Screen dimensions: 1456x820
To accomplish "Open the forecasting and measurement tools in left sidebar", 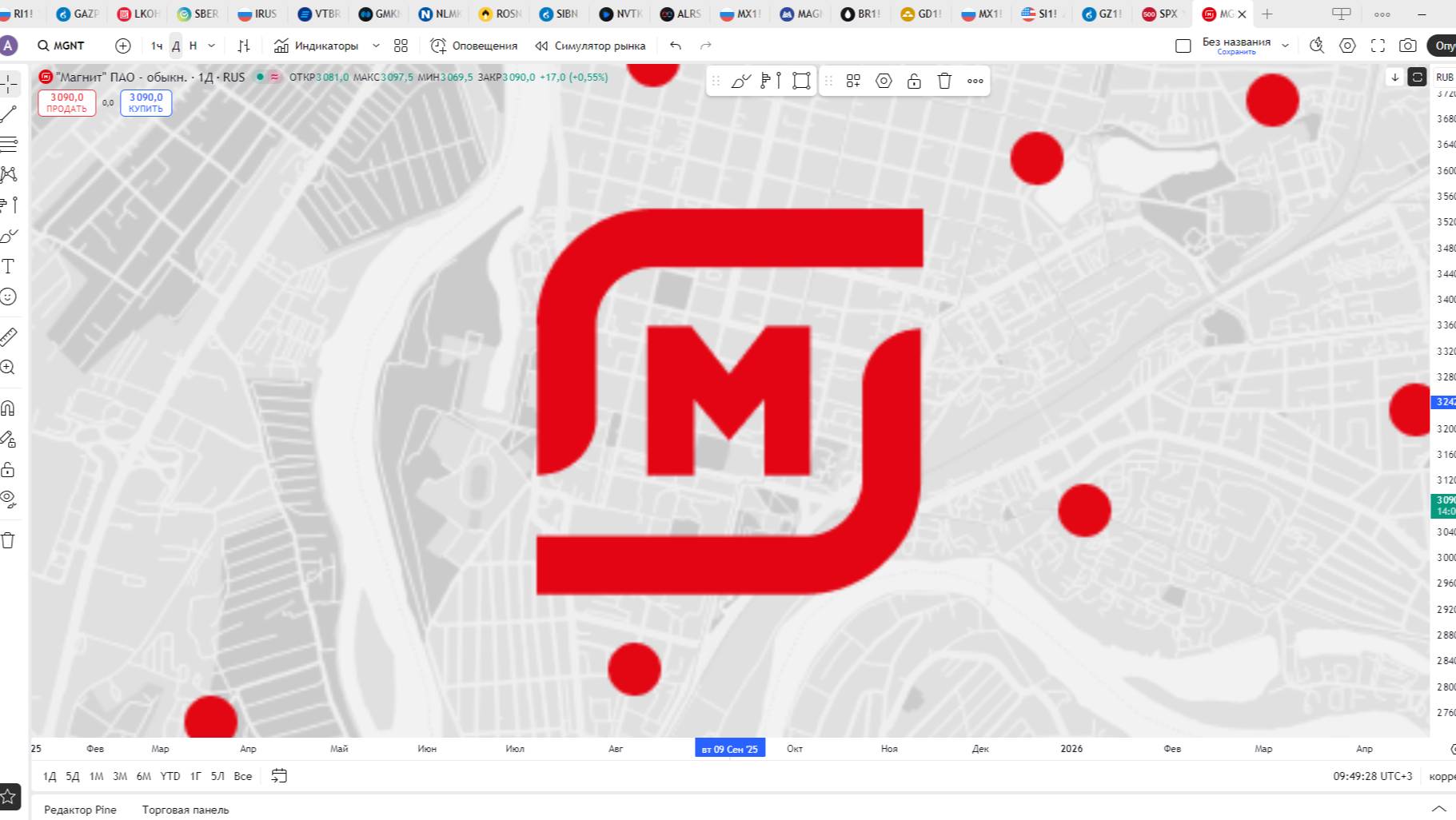I will (x=9, y=205).
